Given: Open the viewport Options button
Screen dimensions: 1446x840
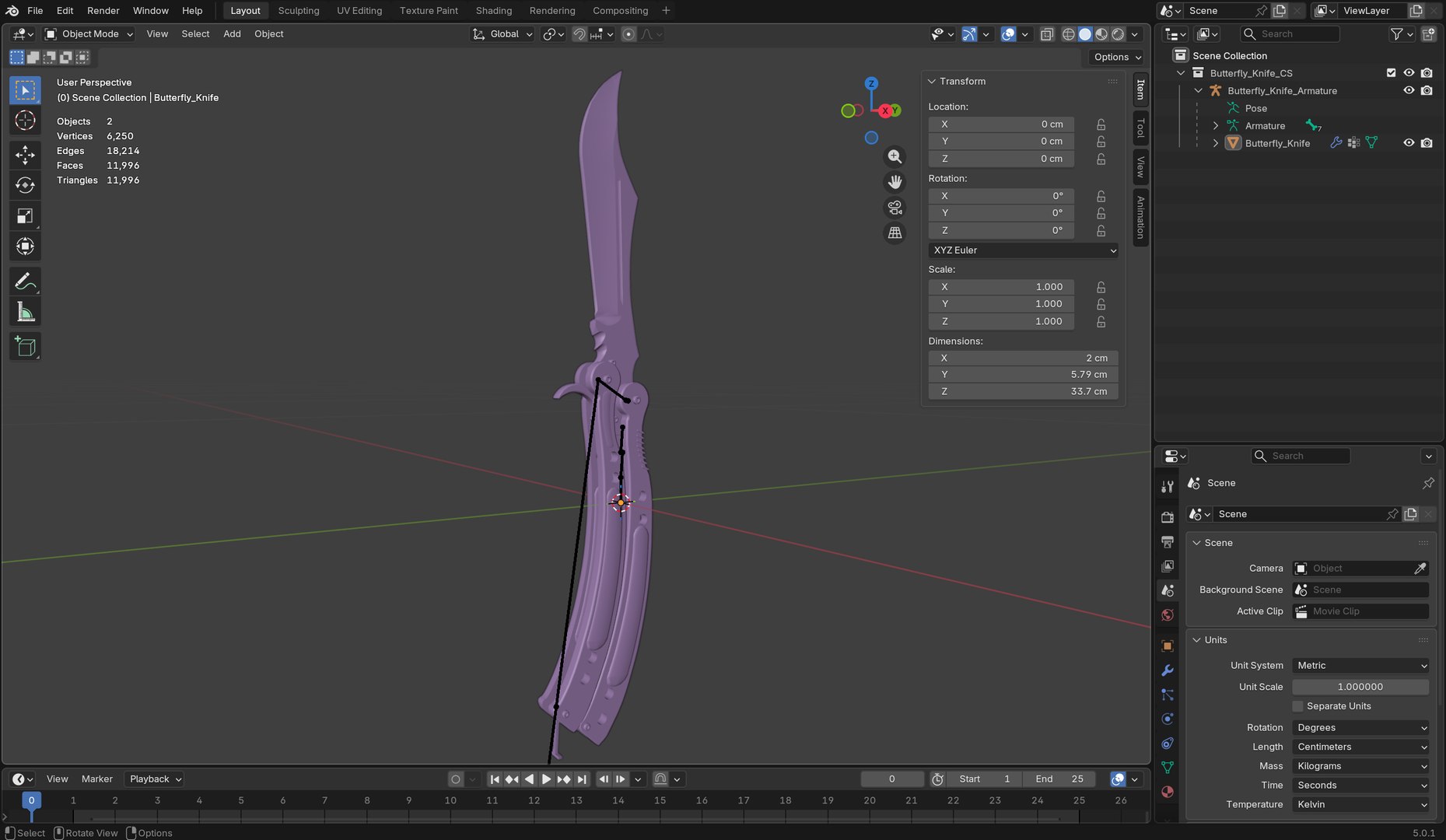Looking at the screenshot, I should tap(1117, 57).
